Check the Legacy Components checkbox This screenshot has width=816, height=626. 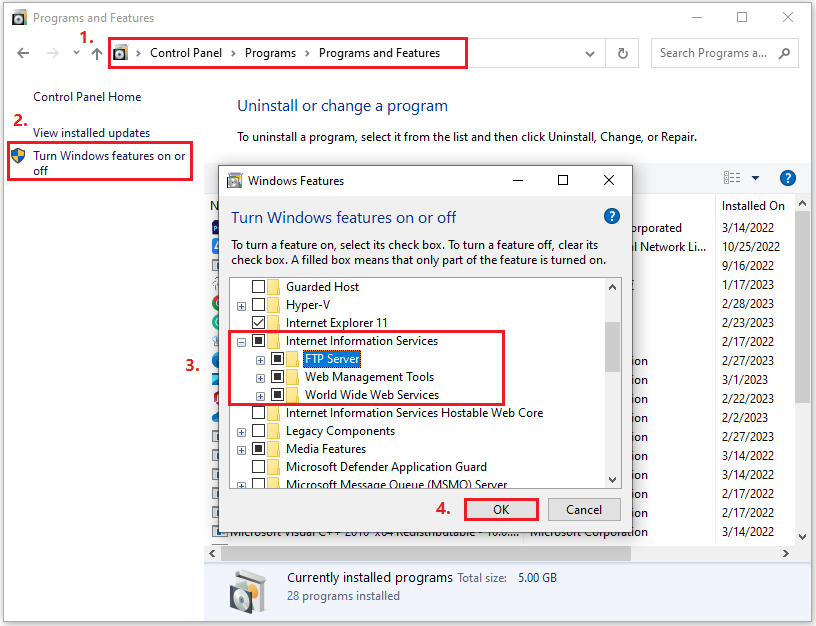259,431
